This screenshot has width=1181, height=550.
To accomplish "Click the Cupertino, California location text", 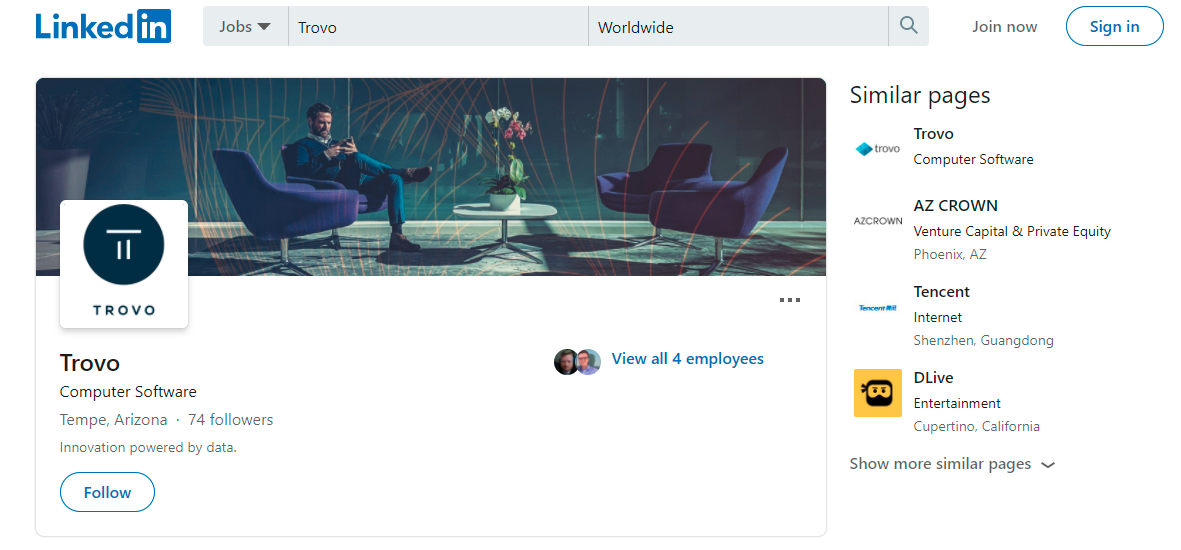I will [976, 426].
